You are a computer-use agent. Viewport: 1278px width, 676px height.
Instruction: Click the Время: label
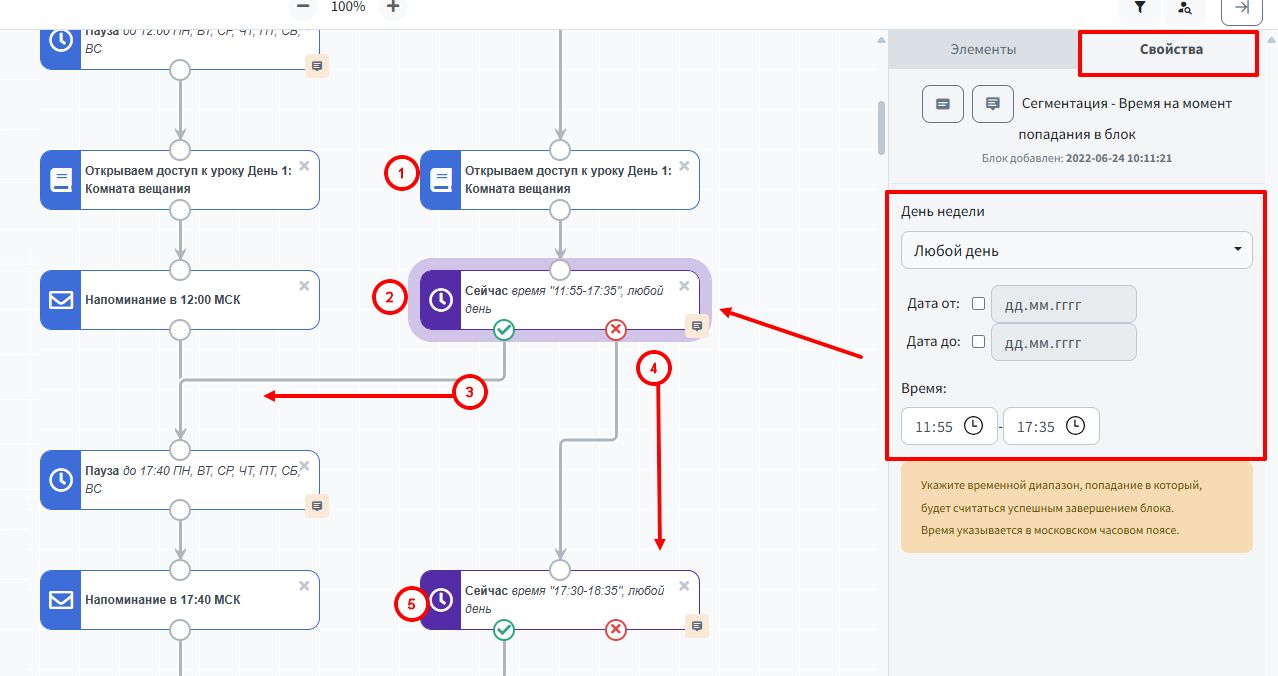click(924, 388)
